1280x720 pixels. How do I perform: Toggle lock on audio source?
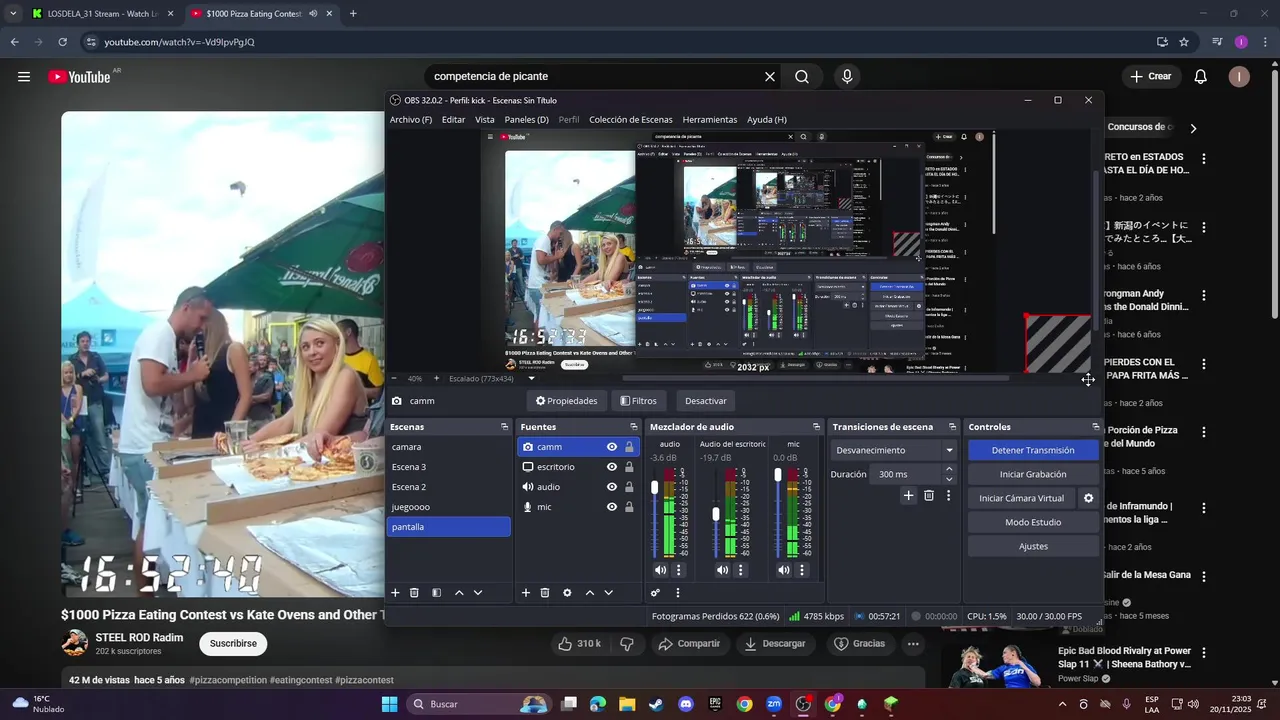(629, 487)
